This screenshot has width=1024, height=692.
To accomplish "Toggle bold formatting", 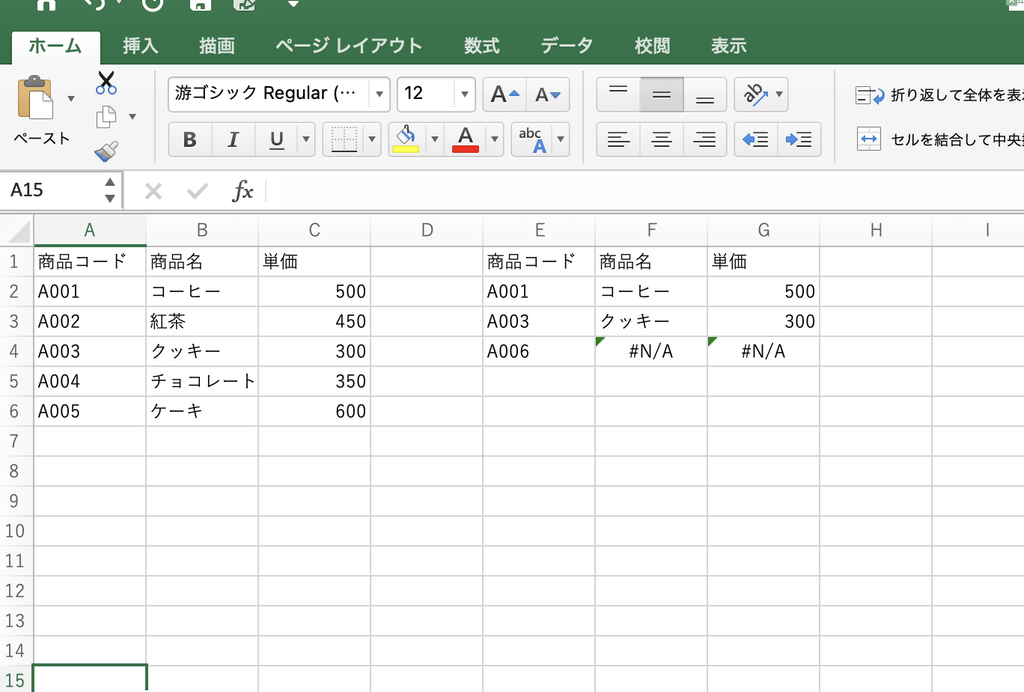I will pos(189,139).
